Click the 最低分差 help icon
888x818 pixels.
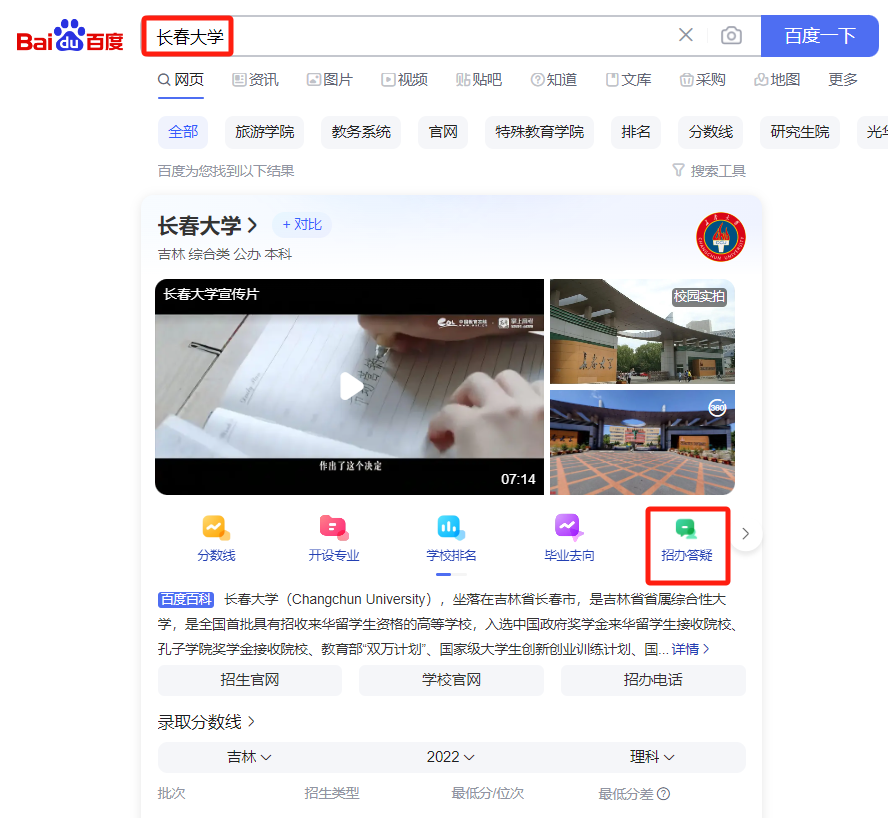coord(664,794)
